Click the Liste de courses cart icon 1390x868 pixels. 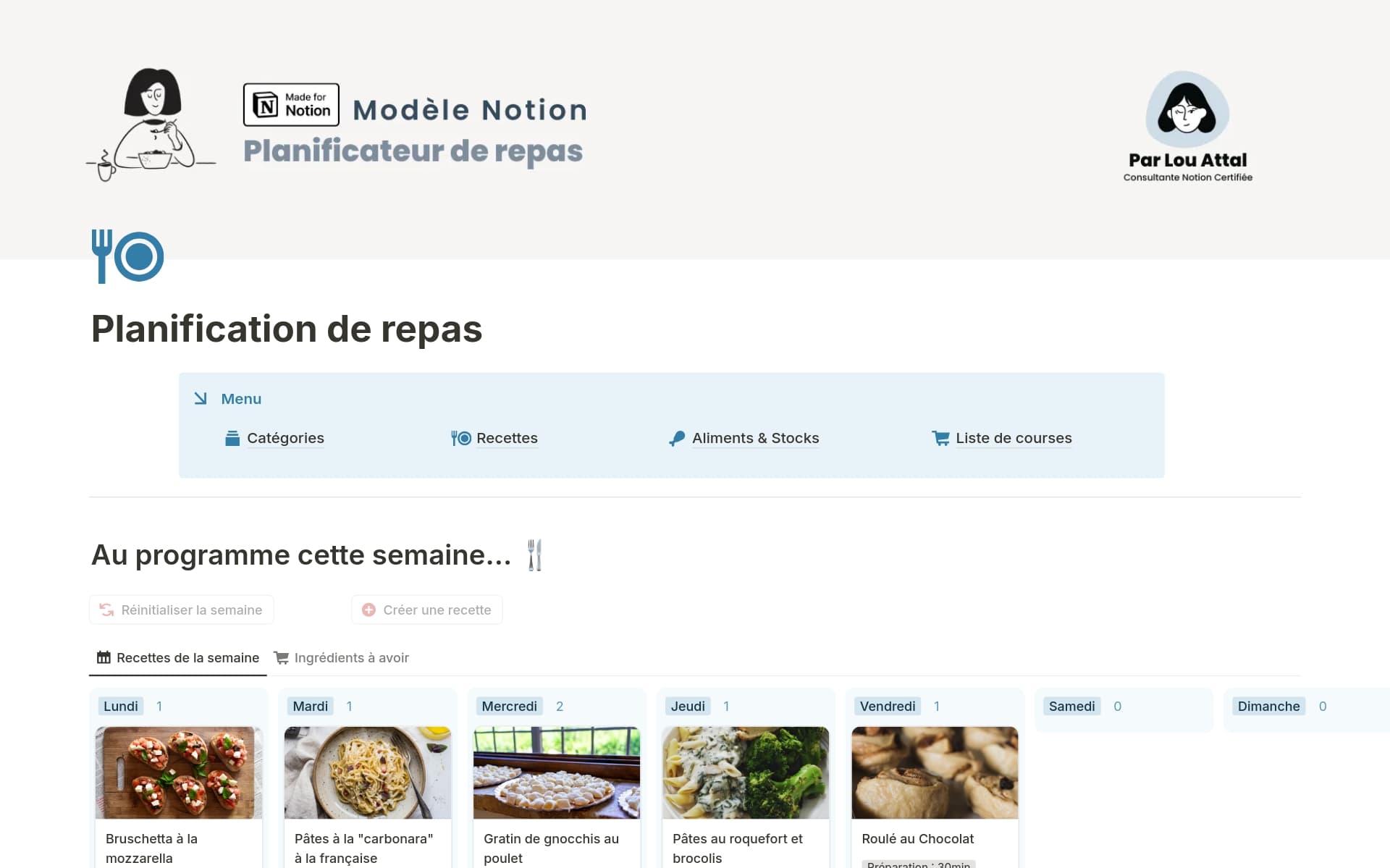pyautogui.click(x=940, y=438)
